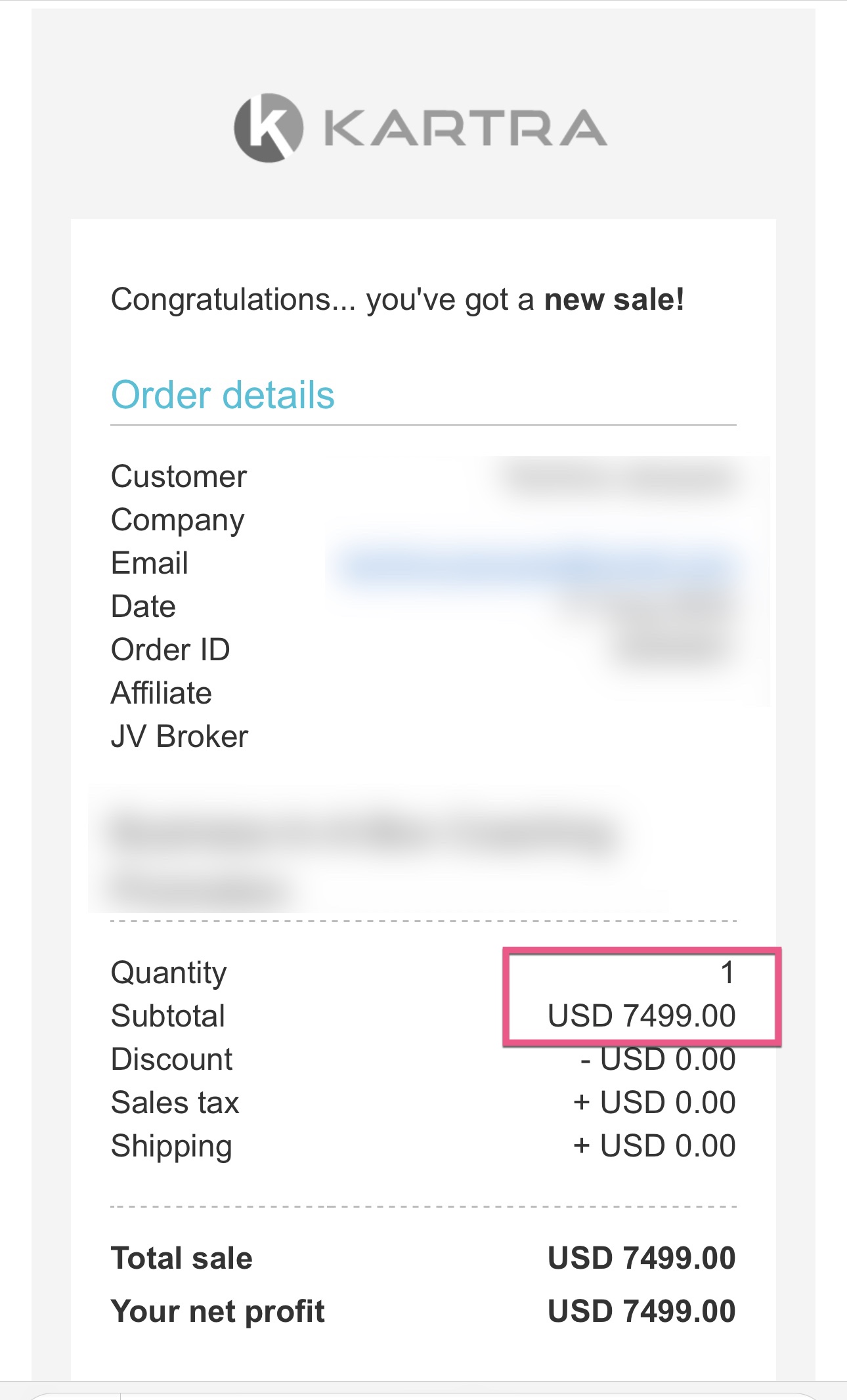Click the Quantity value of 1
This screenshot has height=1400, width=847.
[x=727, y=973]
